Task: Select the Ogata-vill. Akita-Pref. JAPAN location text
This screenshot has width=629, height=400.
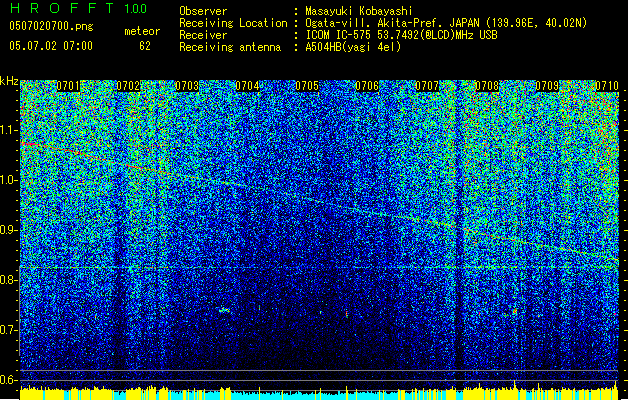Action: [446, 23]
